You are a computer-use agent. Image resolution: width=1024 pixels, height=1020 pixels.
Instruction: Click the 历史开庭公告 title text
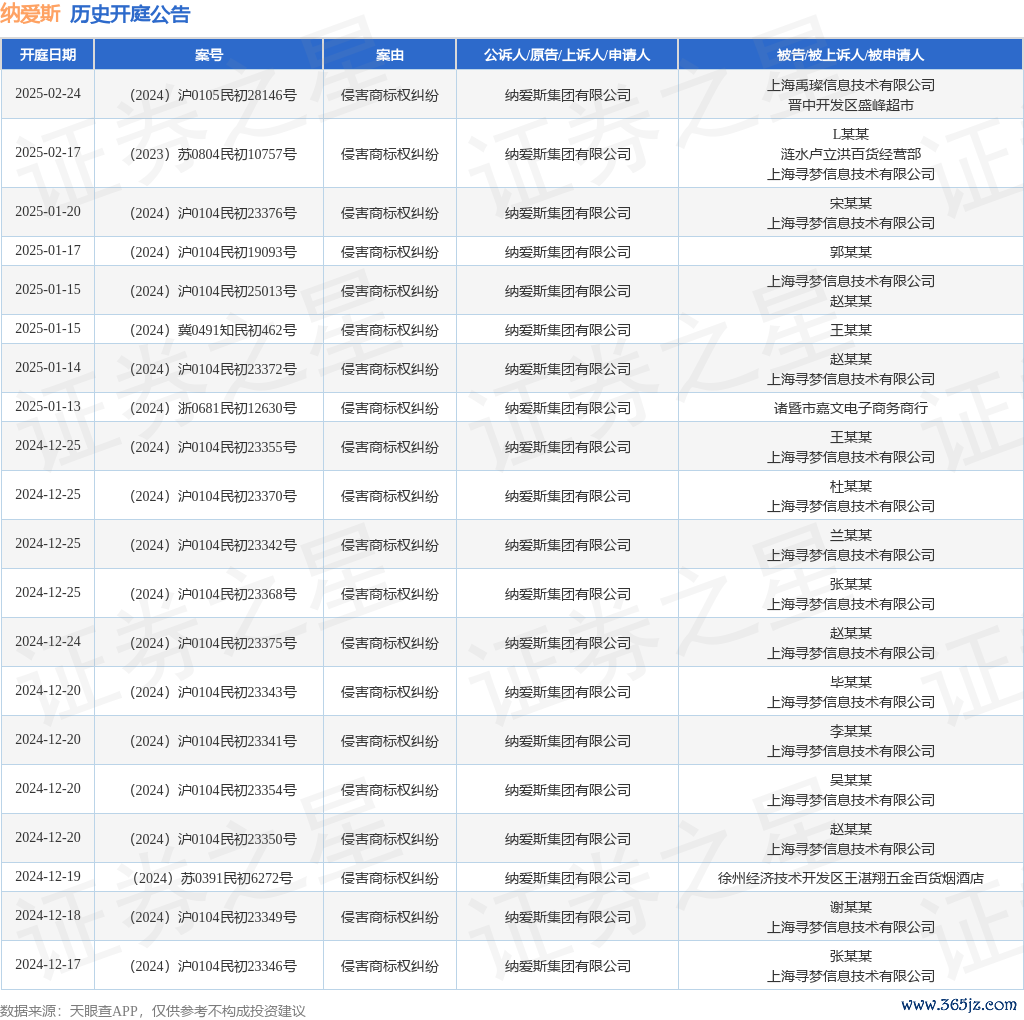coord(130,14)
